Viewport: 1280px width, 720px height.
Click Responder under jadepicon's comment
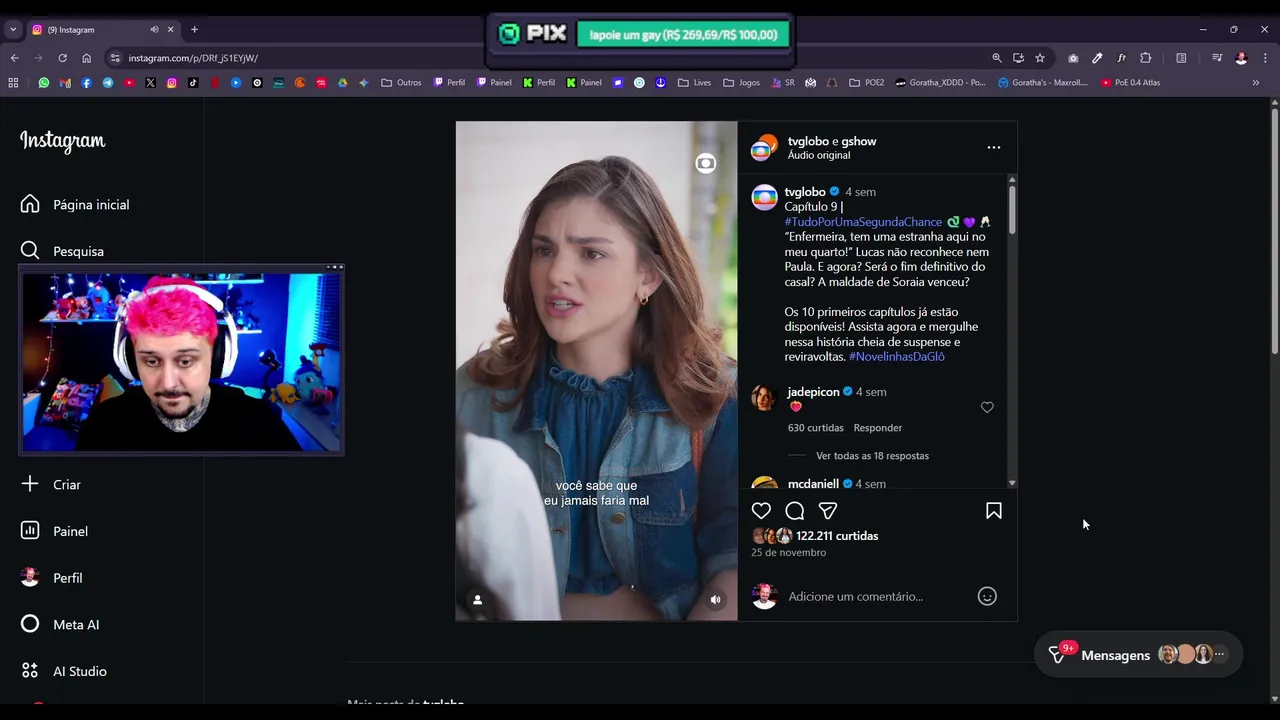point(878,428)
